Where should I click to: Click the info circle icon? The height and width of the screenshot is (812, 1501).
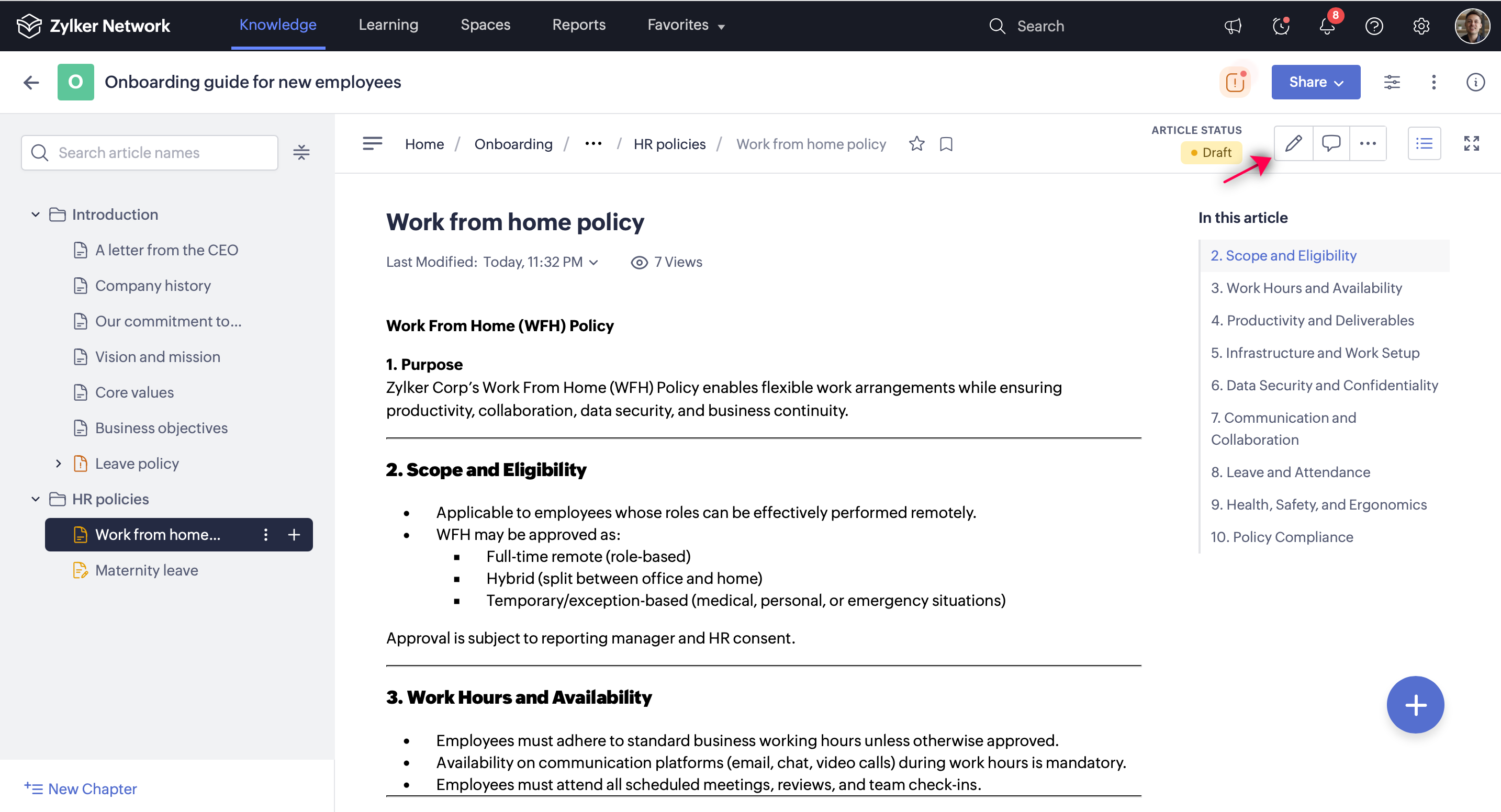pos(1475,82)
